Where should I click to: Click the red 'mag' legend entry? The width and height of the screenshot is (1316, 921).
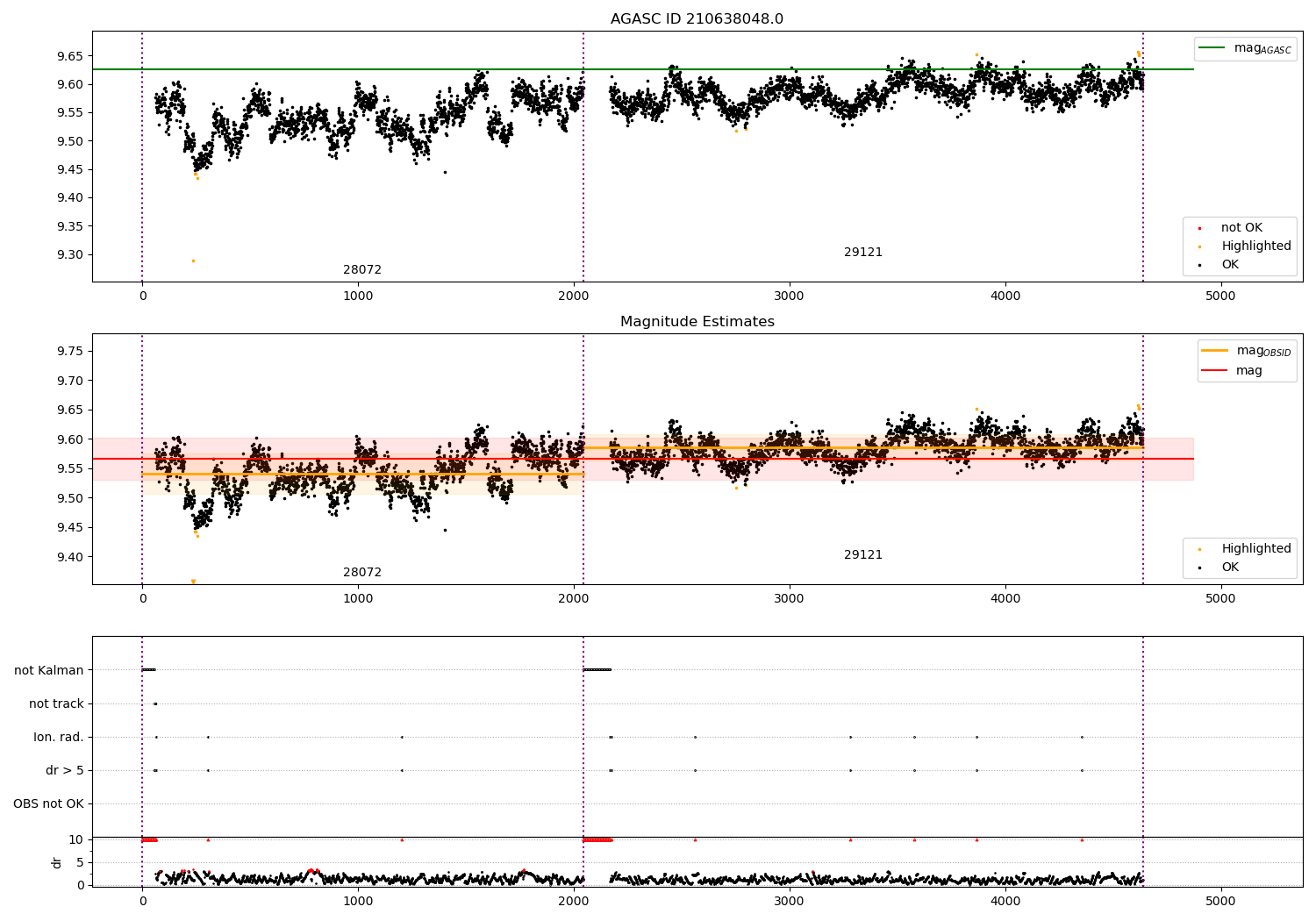point(1233,371)
